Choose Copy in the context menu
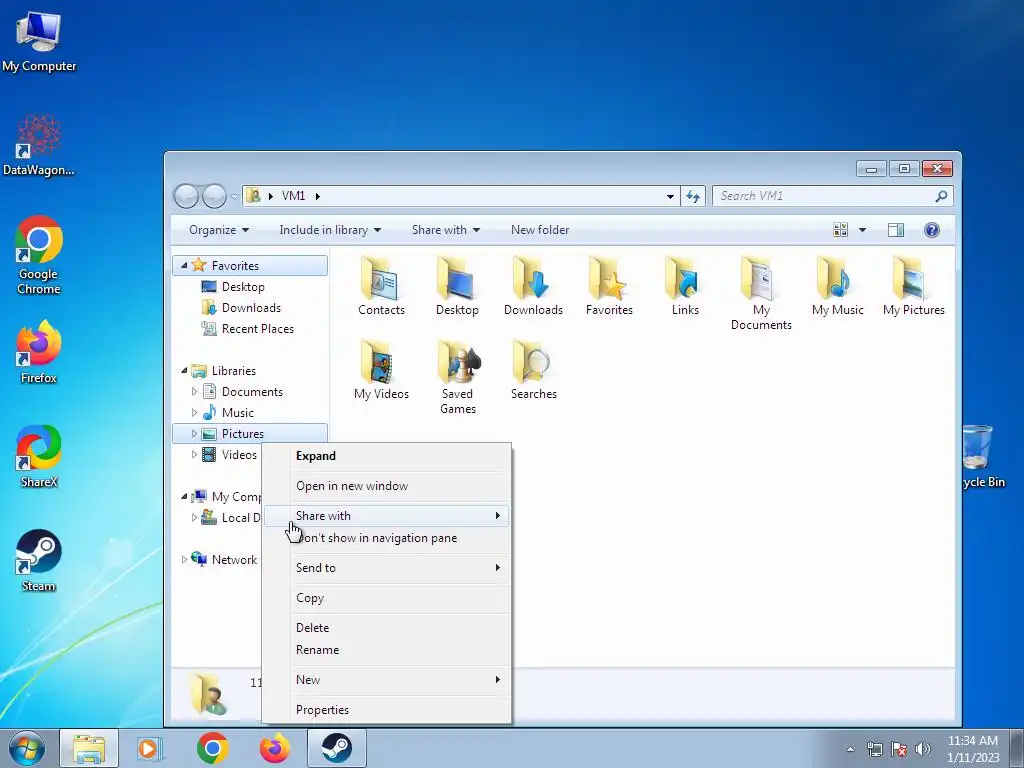 [x=387, y=598]
